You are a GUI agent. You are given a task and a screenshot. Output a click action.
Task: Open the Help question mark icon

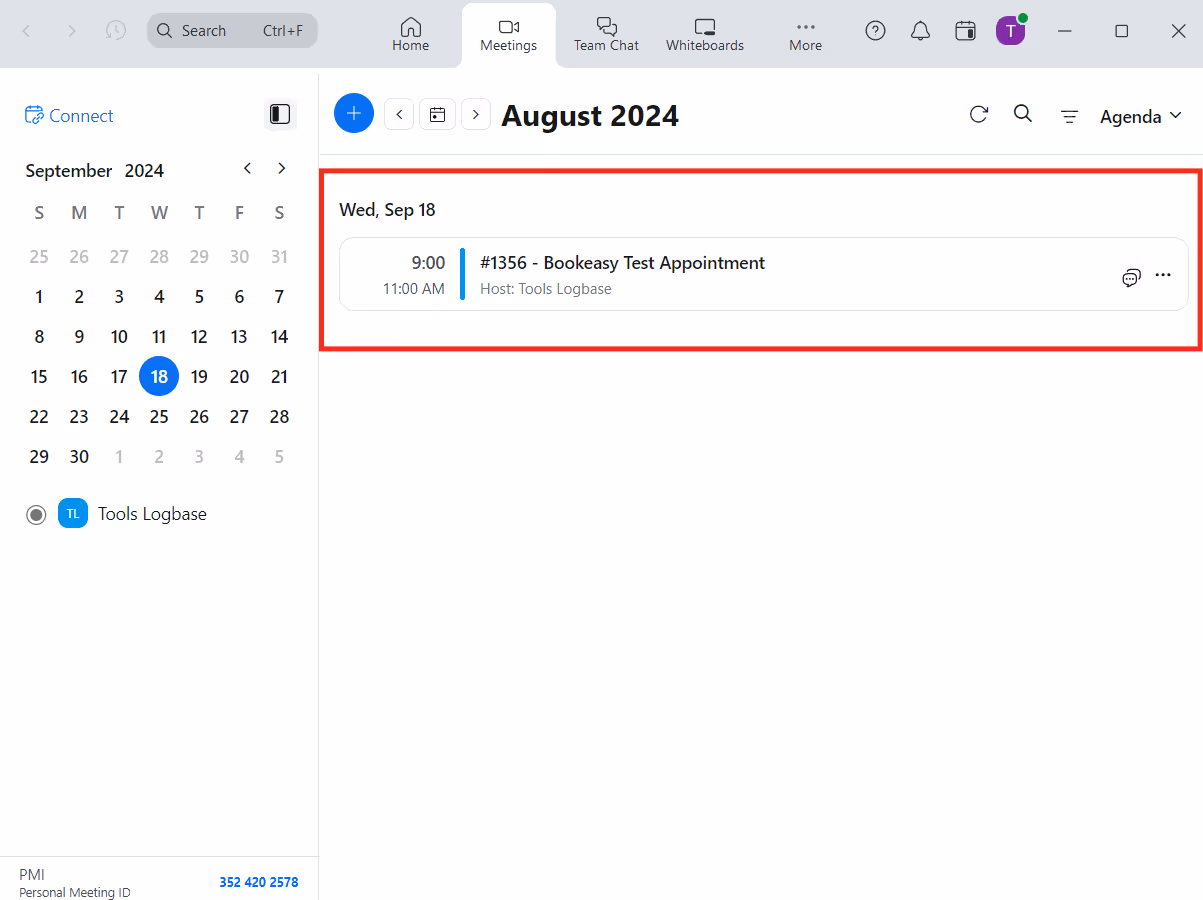pyautogui.click(x=875, y=31)
